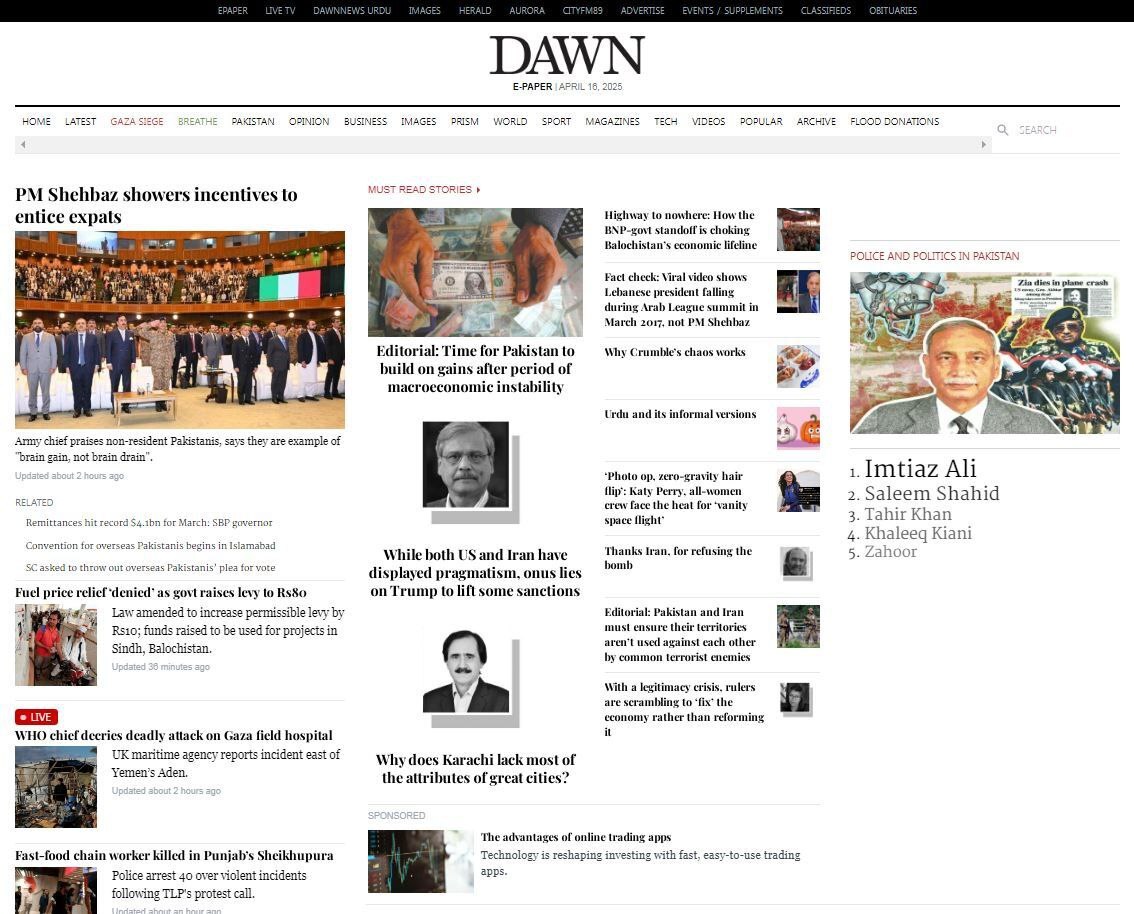Image resolution: width=1134 pixels, height=914 pixels.
Task: Open the PAKISTAN section
Action: point(253,121)
